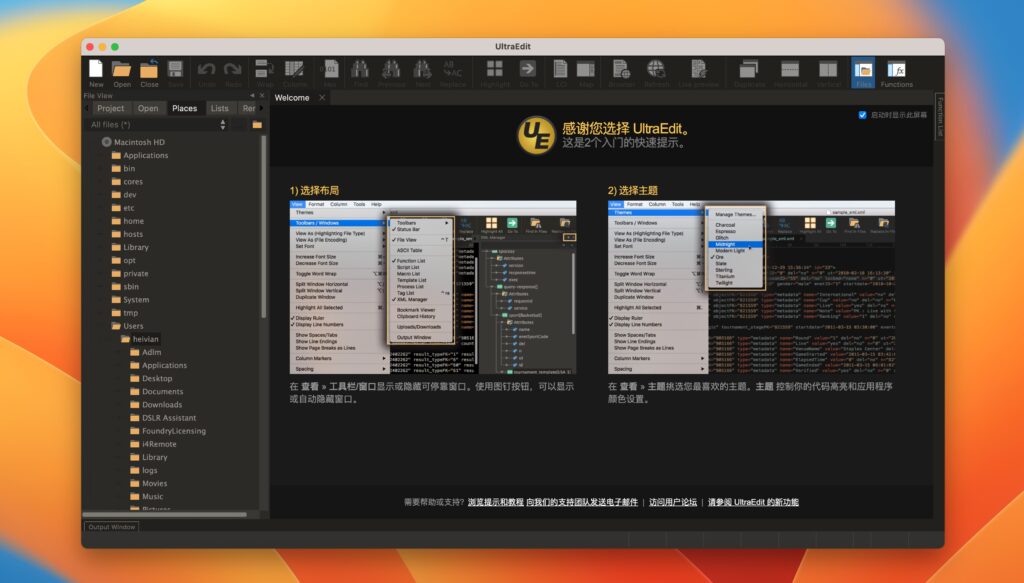Uncheck the 启动时显示此屏幕 checkbox
Viewport: 1024px width, 583px height.
pyautogui.click(x=862, y=114)
